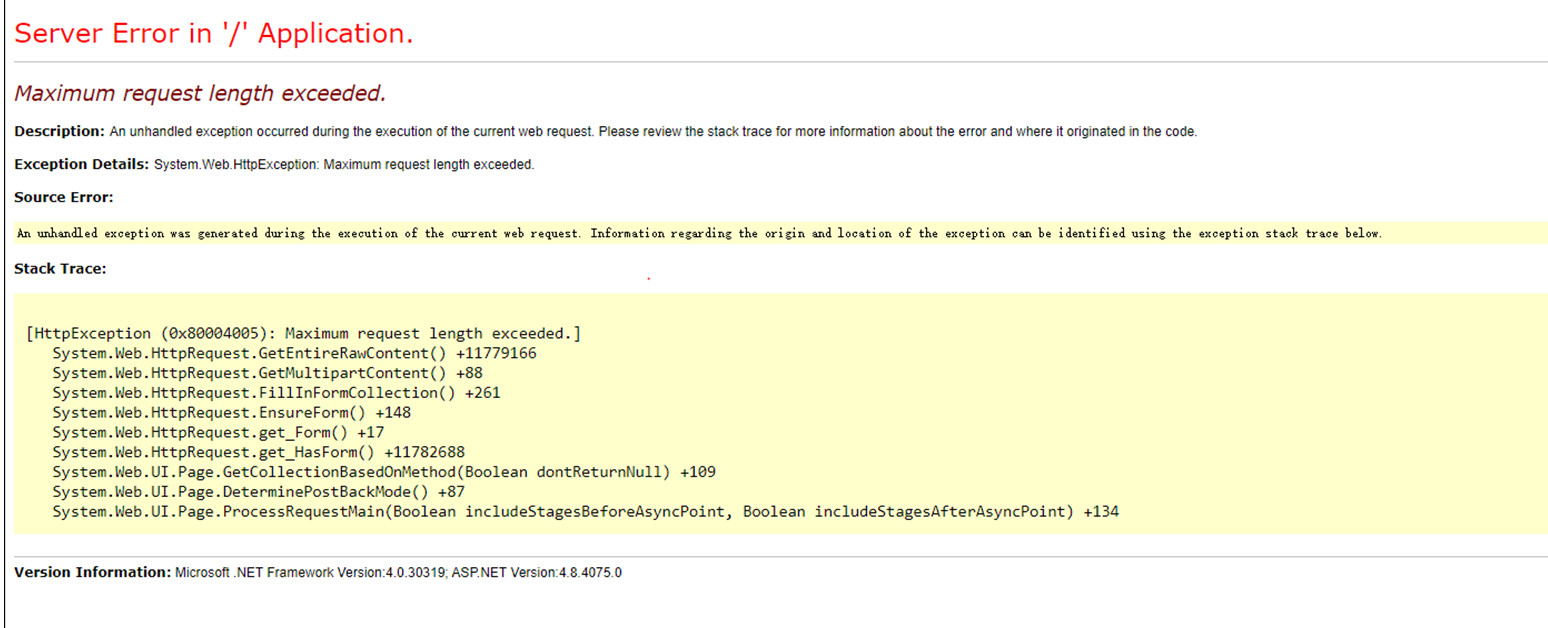Click the yellow Source Error message box
The height and width of the screenshot is (628, 1548).
point(700,233)
